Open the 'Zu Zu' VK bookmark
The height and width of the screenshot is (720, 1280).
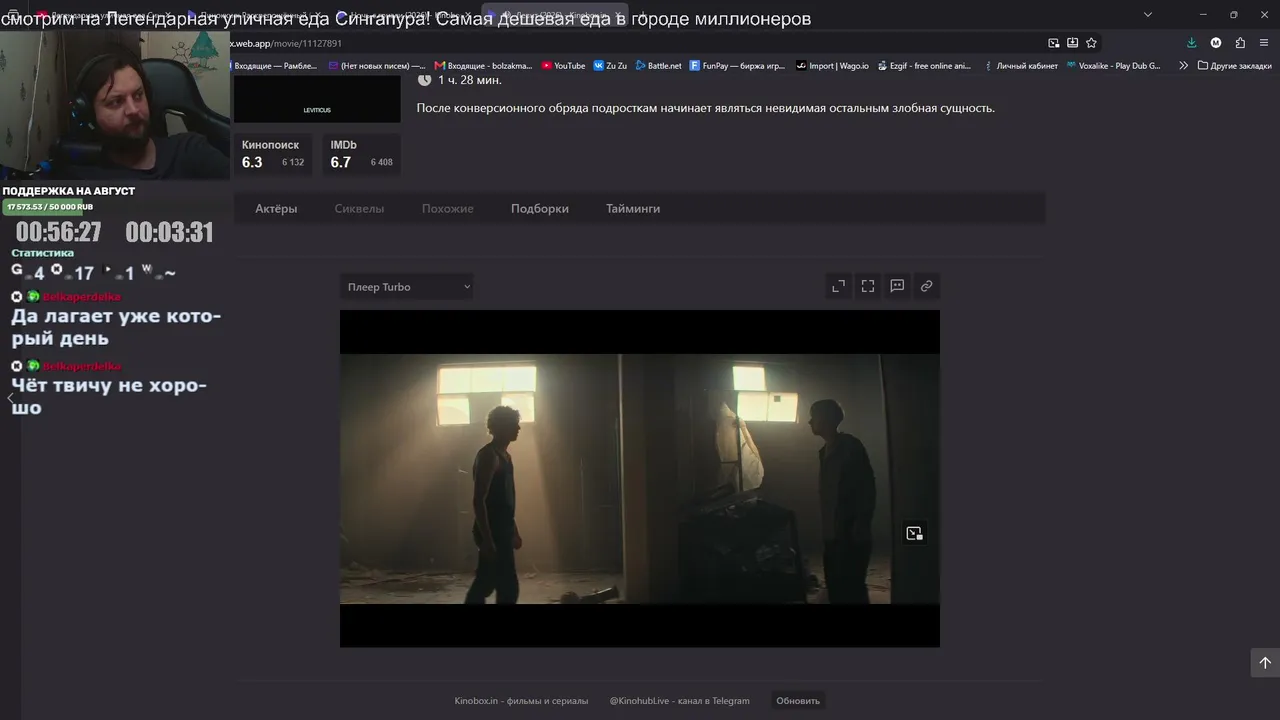coord(610,66)
